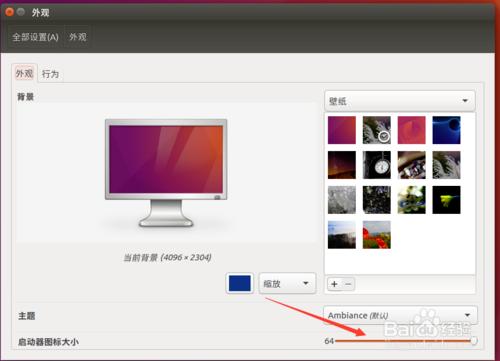Click the 外观 breadcrumb button in header
This screenshot has width=500, height=361.
tap(78, 37)
